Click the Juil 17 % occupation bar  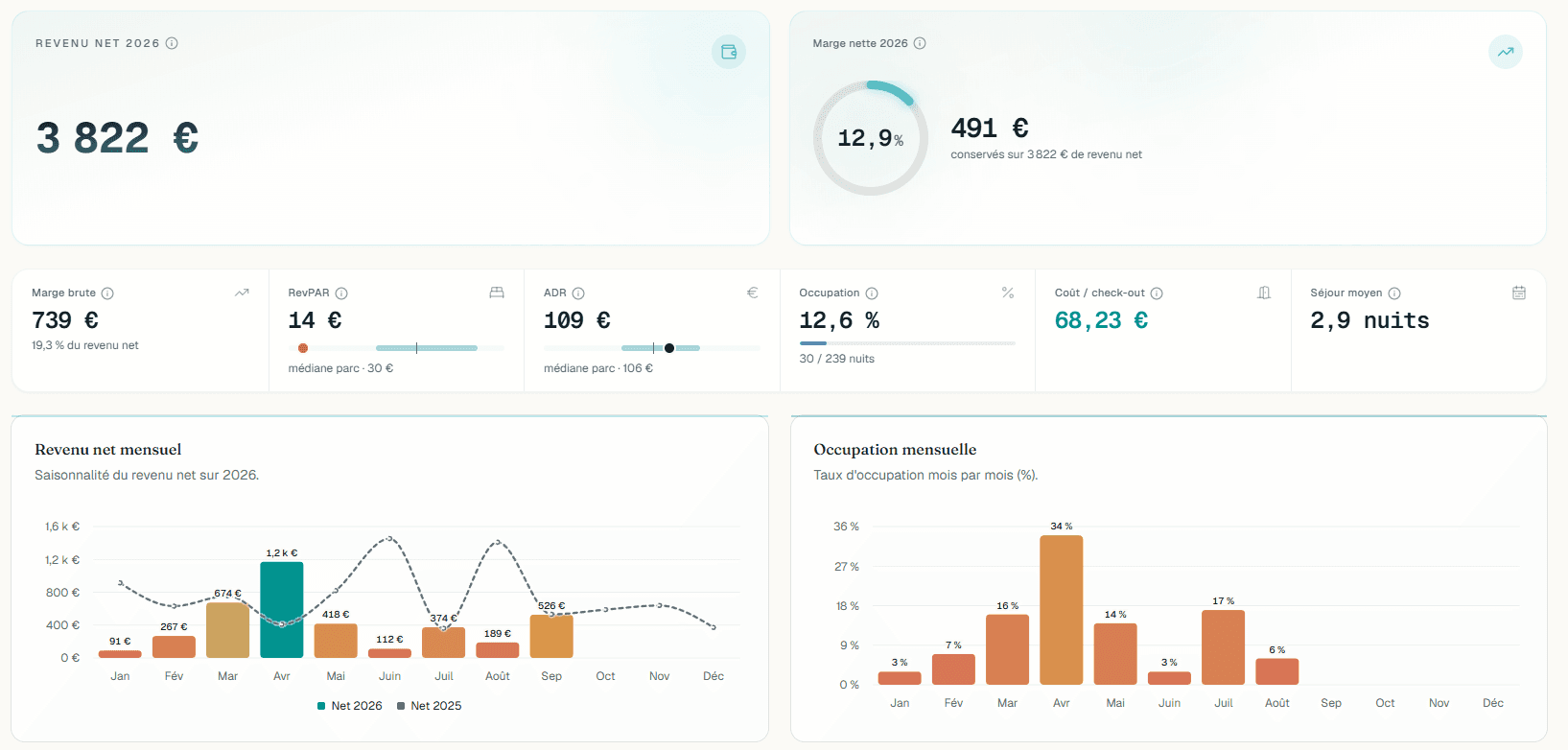pyautogui.click(x=1224, y=647)
